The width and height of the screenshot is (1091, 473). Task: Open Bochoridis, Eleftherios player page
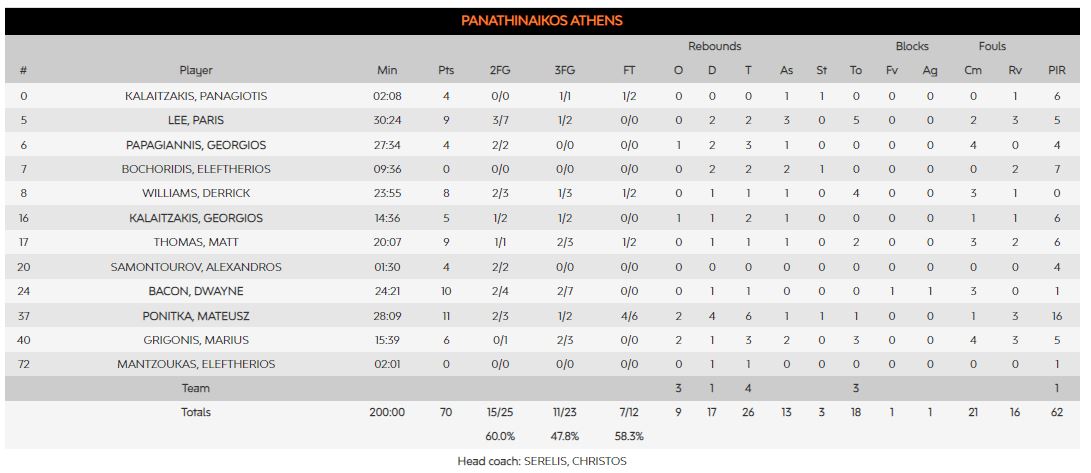[196, 169]
